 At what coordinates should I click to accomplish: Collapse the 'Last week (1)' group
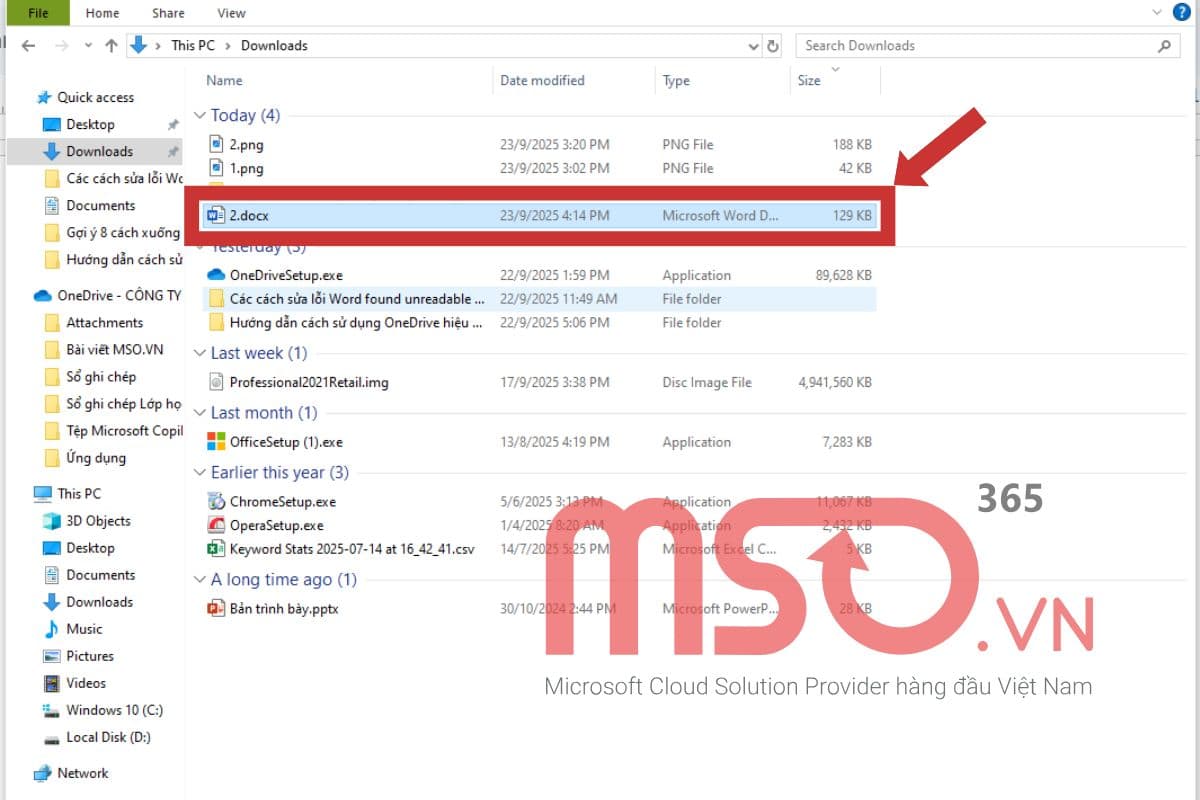point(200,353)
